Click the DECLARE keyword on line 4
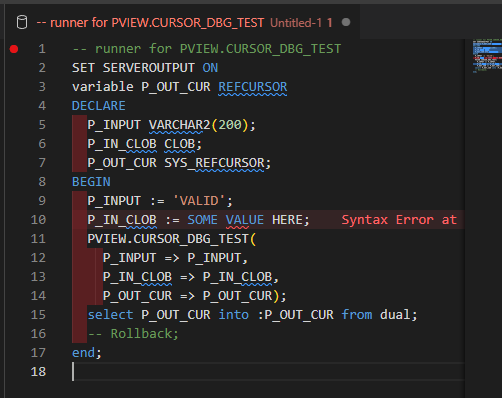 (x=99, y=106)
